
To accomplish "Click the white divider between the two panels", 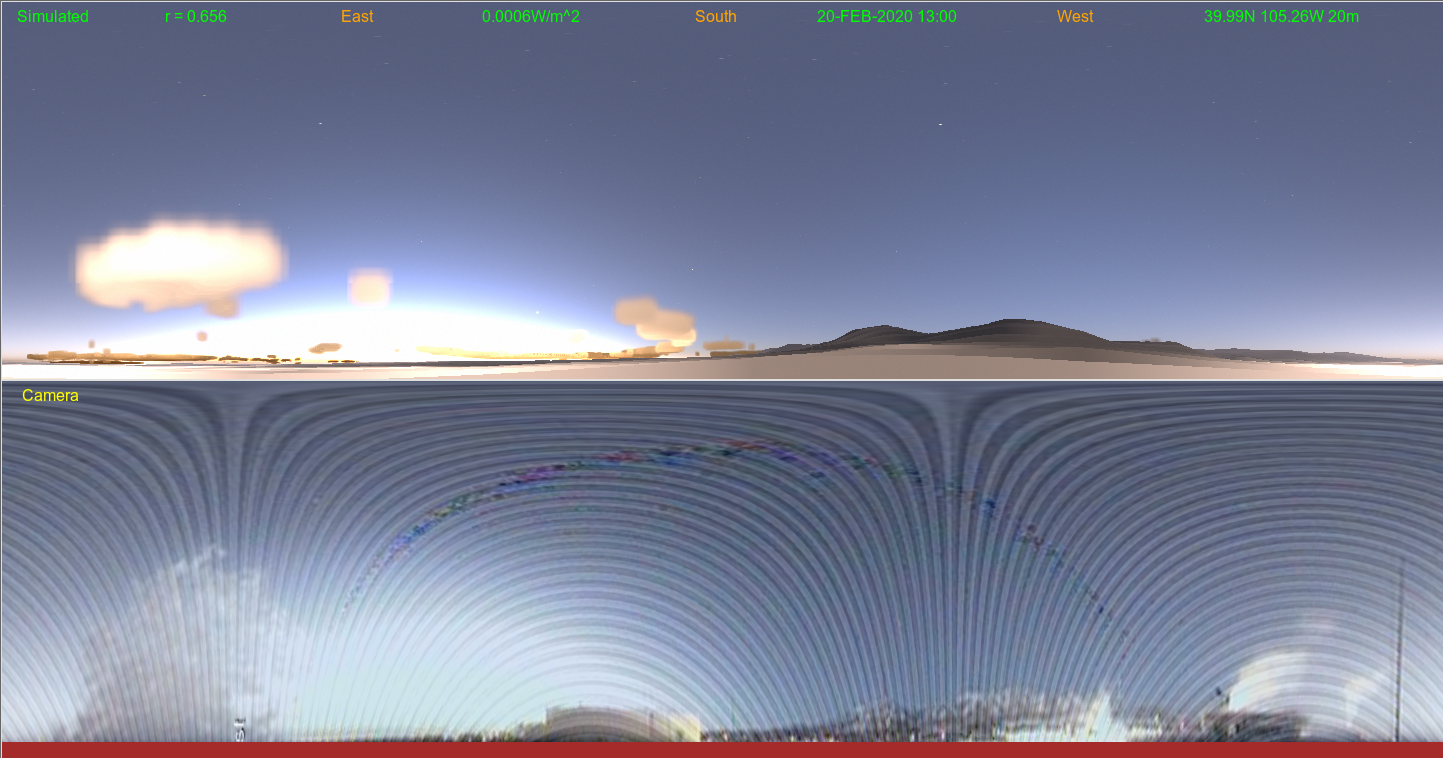I will click(721, 380).
